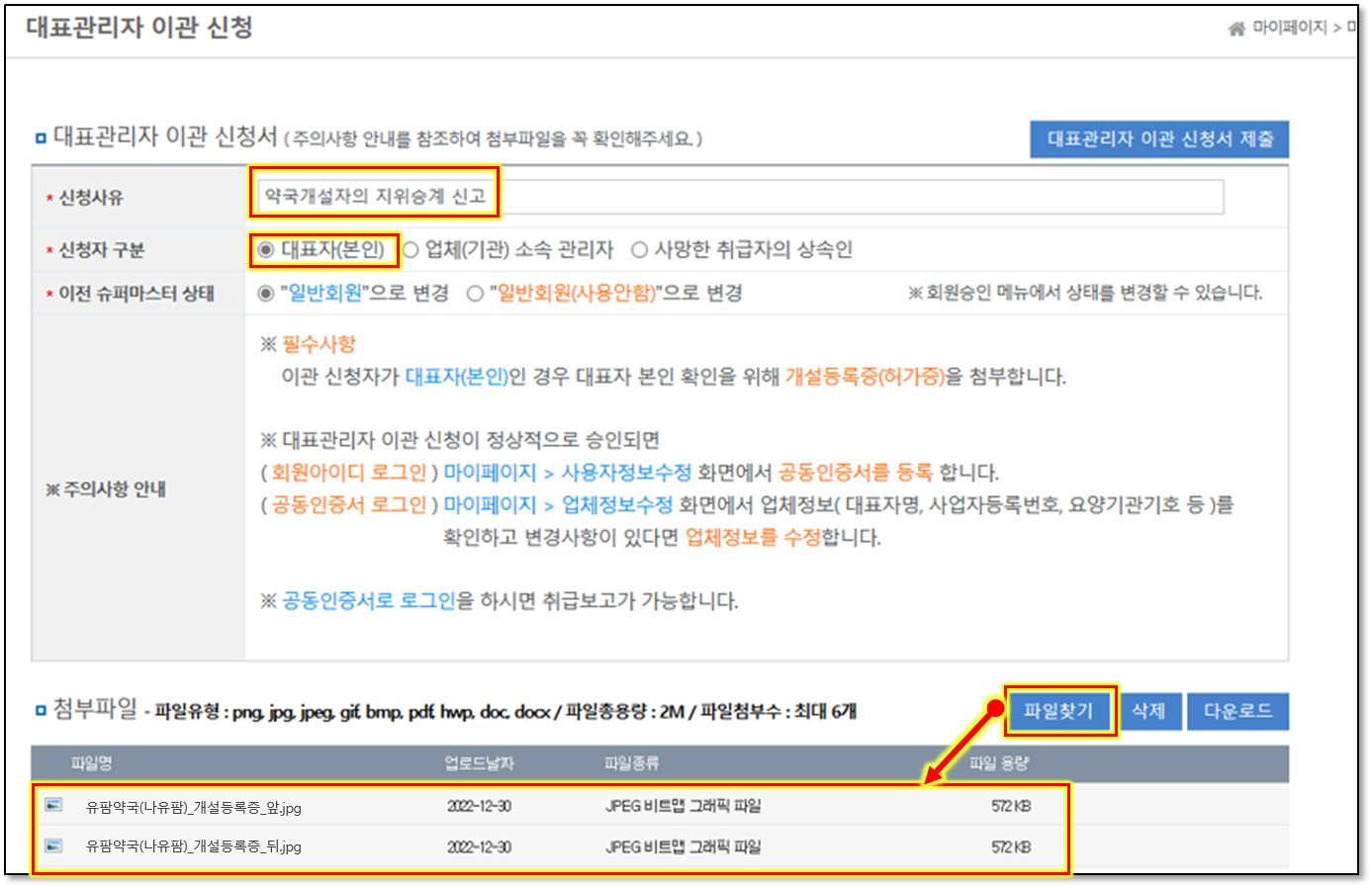Click the 다운로드 button
Image resolution: width=1372 pixels, height=888 pixels.
tap(1237, 711)
